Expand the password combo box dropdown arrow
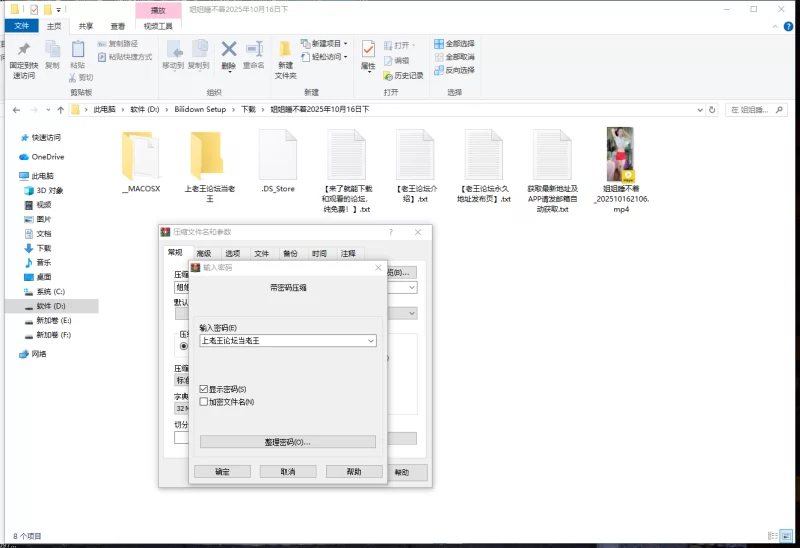This screenshot has width=800, height=548. [371, 341]
